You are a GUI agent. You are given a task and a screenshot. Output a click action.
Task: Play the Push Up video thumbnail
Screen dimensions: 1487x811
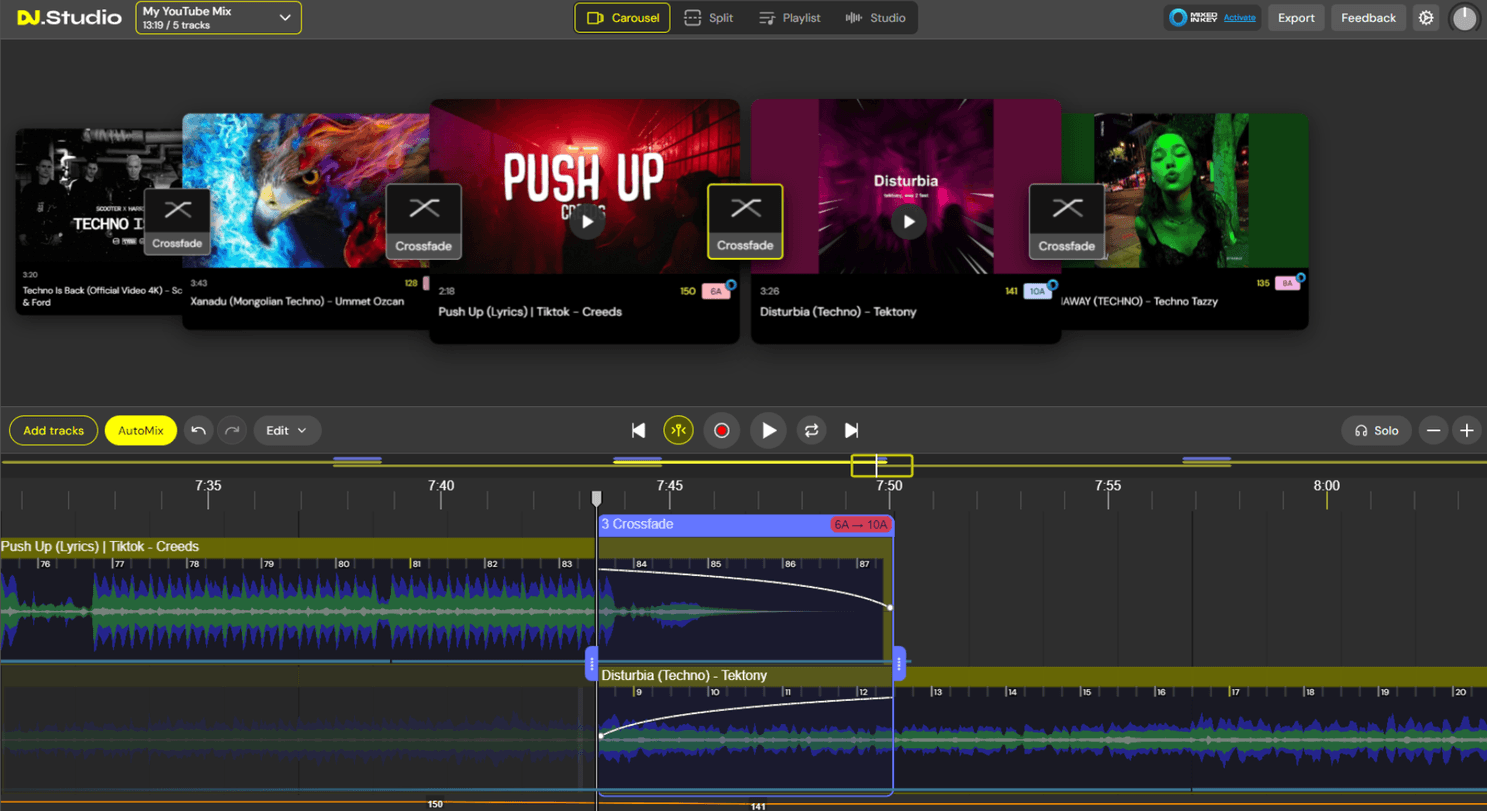587,222
